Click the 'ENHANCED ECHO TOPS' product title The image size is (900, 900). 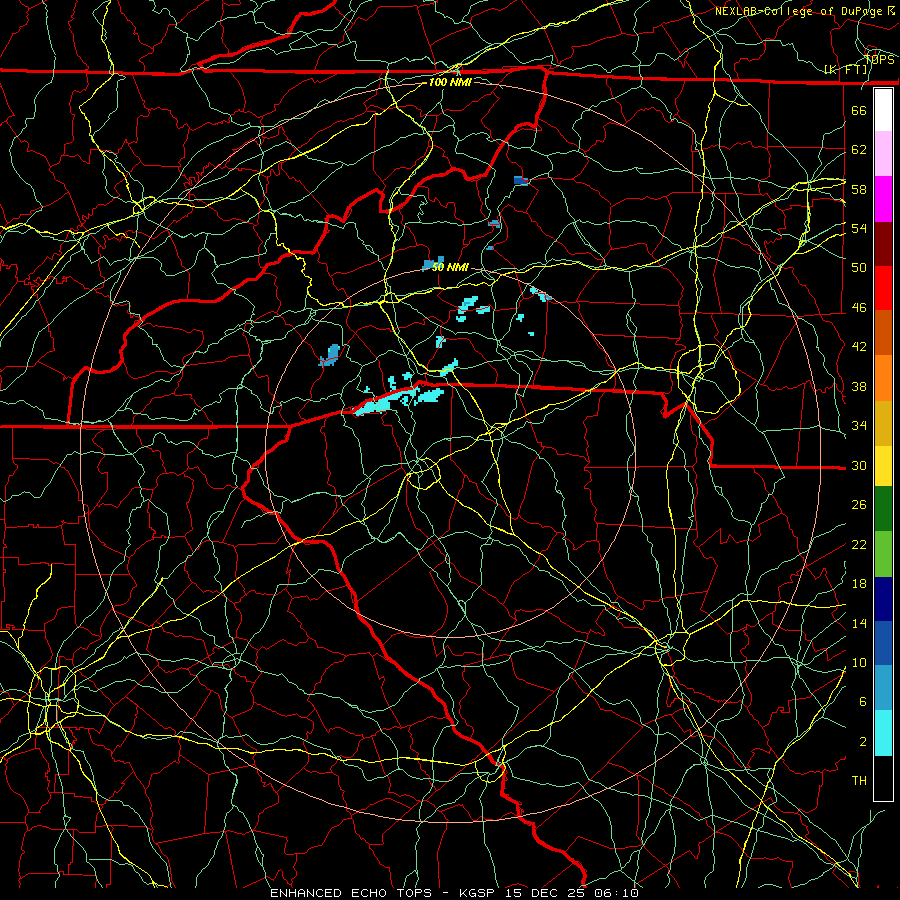[351, 893]
